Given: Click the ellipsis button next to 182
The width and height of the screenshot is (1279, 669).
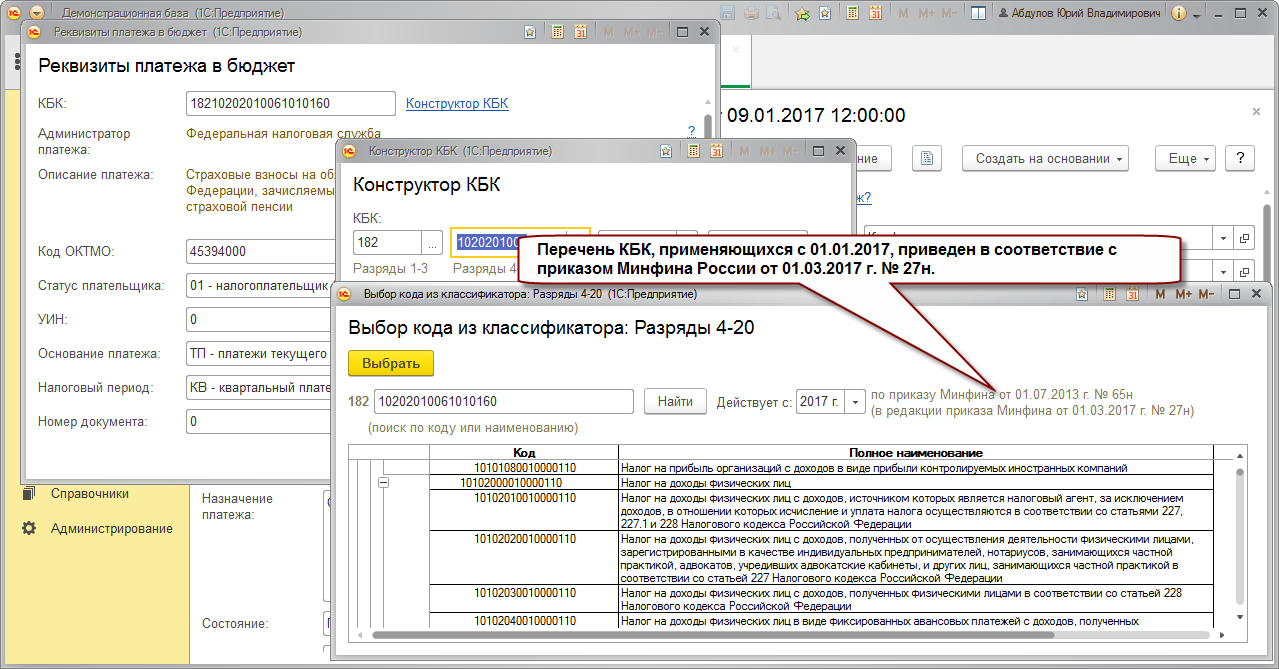Looking at the screenshot, I should pyautogui.click(x=432, y=242).
